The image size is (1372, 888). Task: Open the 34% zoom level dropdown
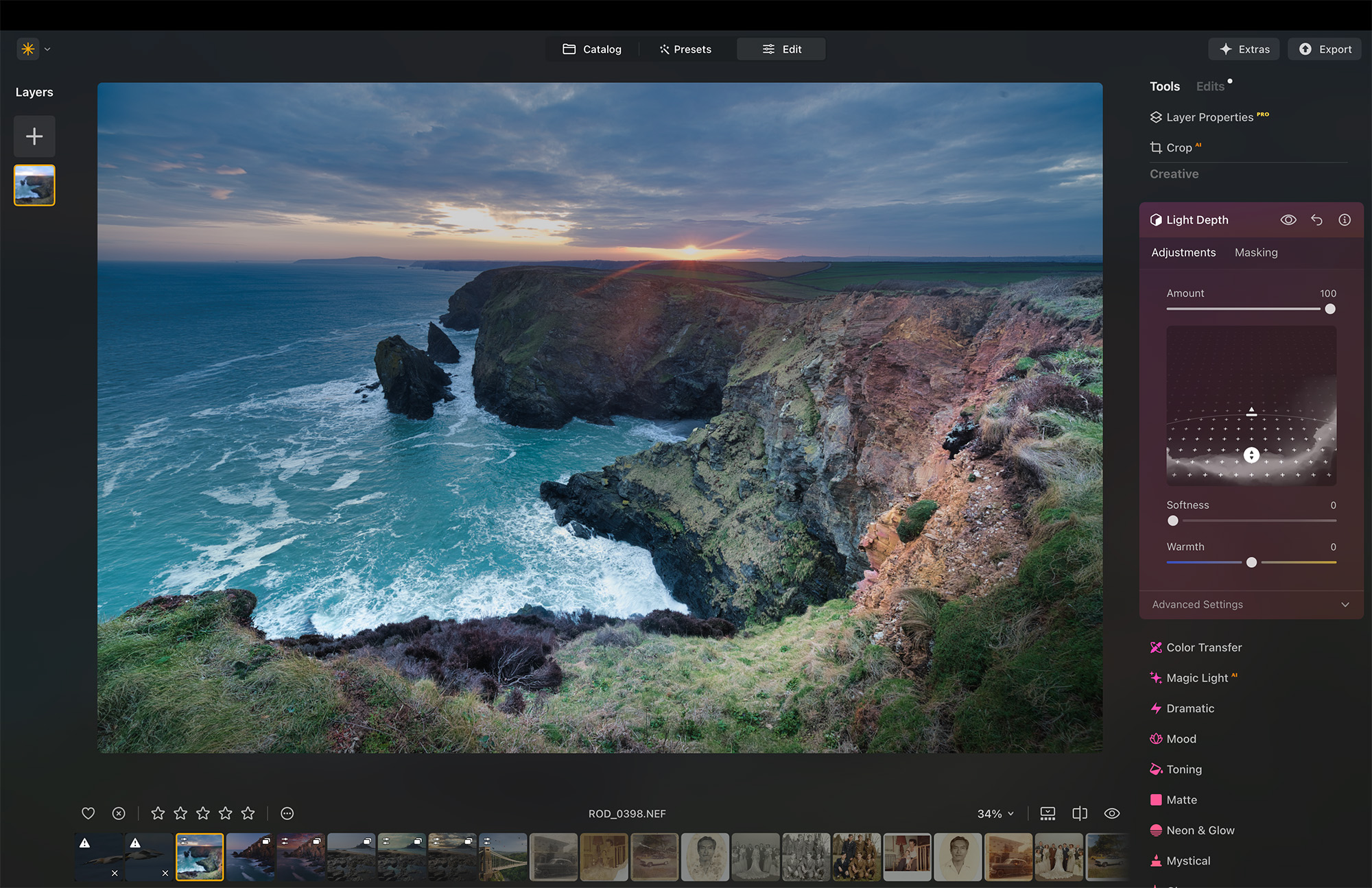pos(994,813)
